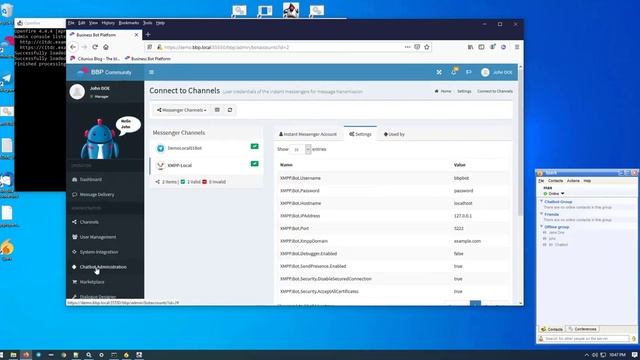Switch to Contacts tab in Spark
Viewport: 640px width, 360px height.
tap(552, 329)
